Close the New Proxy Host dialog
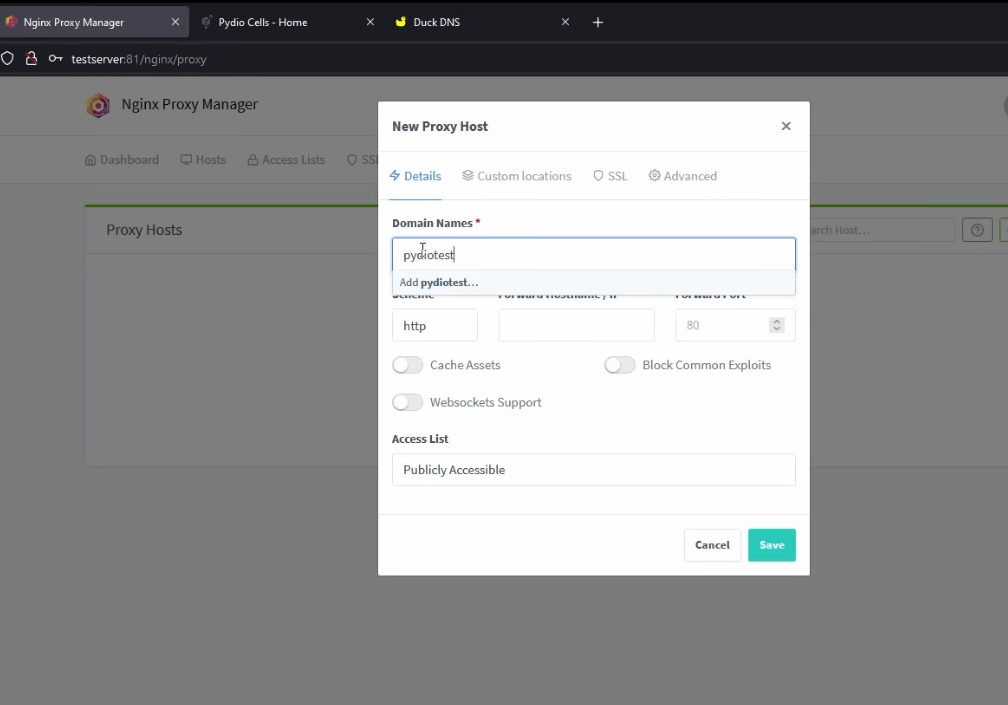 (786, 126)
